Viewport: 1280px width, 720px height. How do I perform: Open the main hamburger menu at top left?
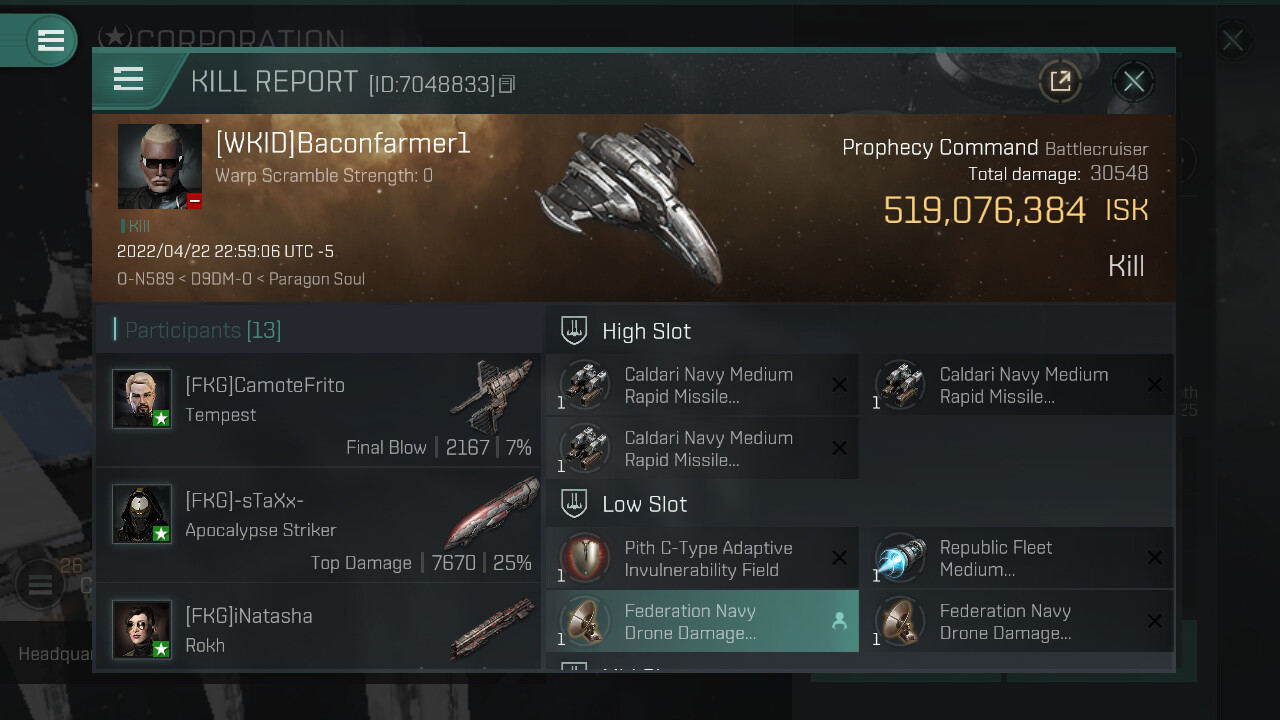[x=50, y=40]
